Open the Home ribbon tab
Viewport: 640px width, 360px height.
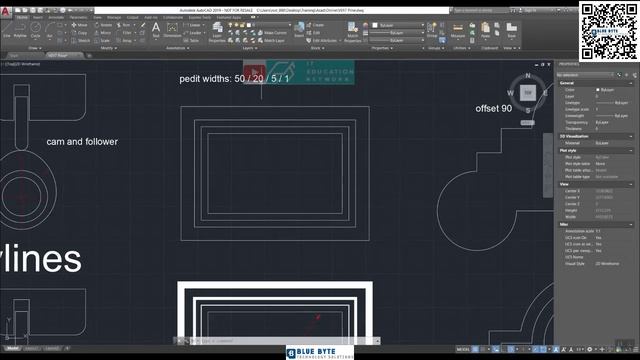[22, 18]
